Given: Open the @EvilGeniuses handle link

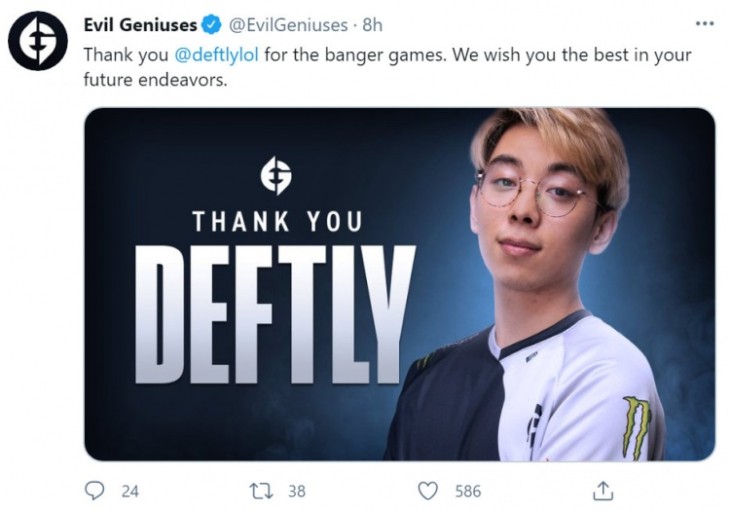Looking at the screenshot, I should click(x=288, y=25).
